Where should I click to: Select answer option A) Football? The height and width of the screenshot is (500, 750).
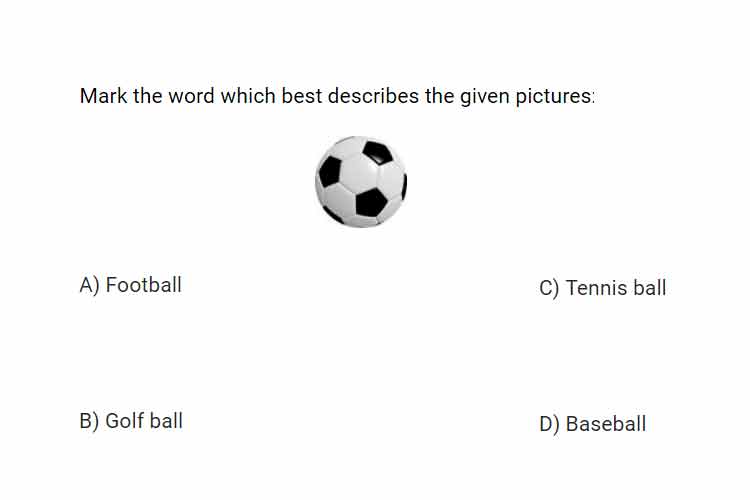coord(131,285)
